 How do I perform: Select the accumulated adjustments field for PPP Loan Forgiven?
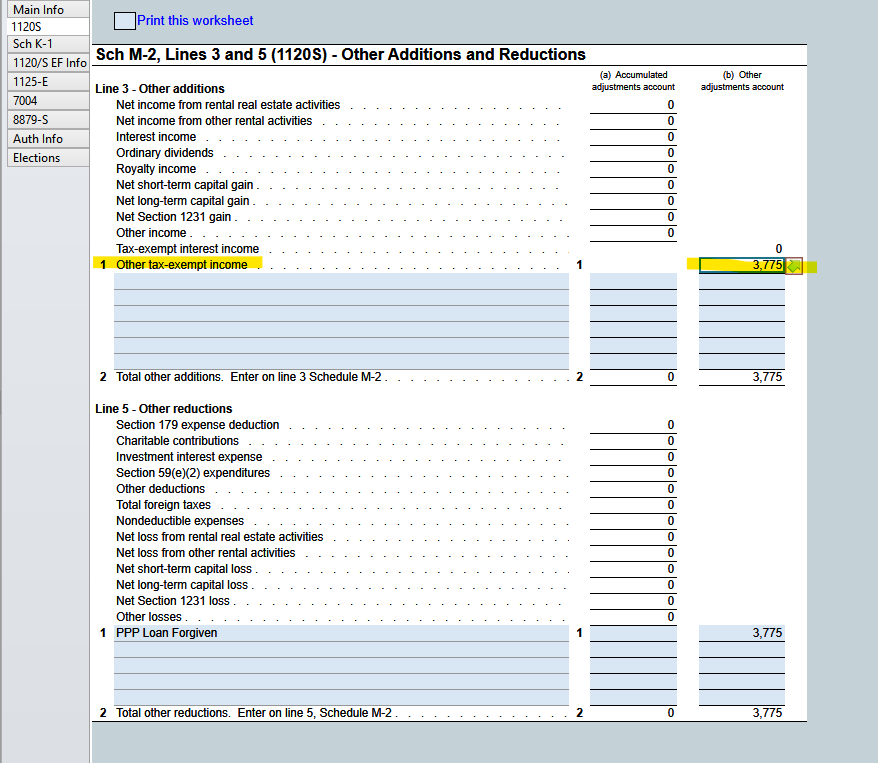pos(633,633)
